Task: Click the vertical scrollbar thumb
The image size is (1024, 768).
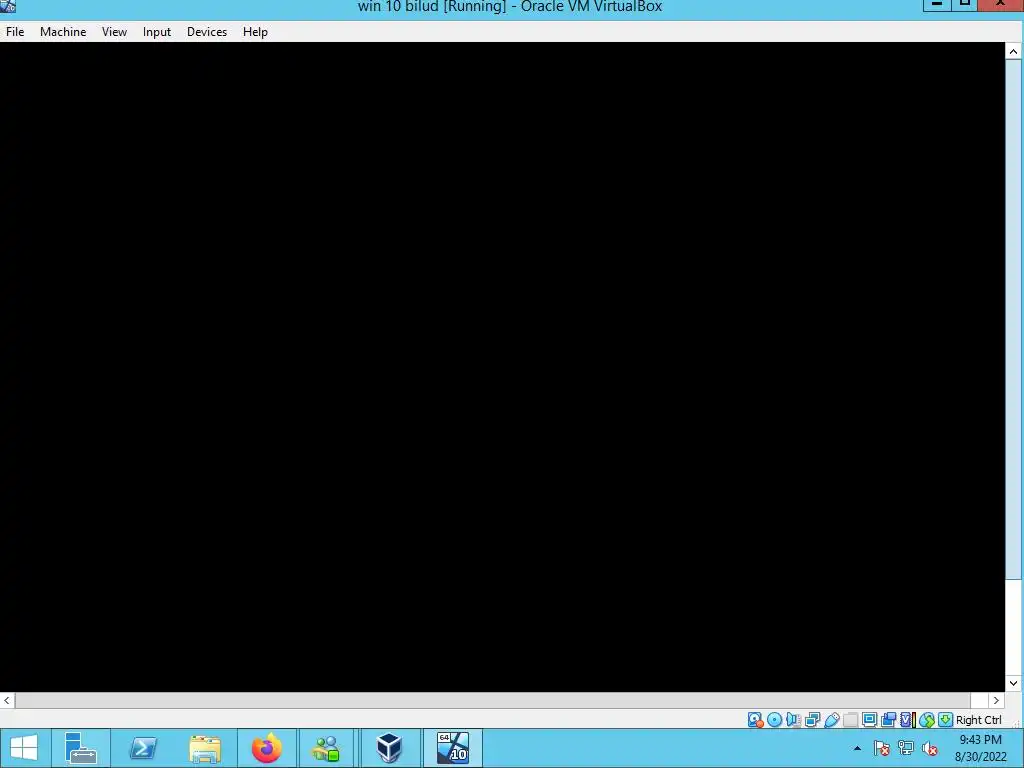Action: point(1013,320)
